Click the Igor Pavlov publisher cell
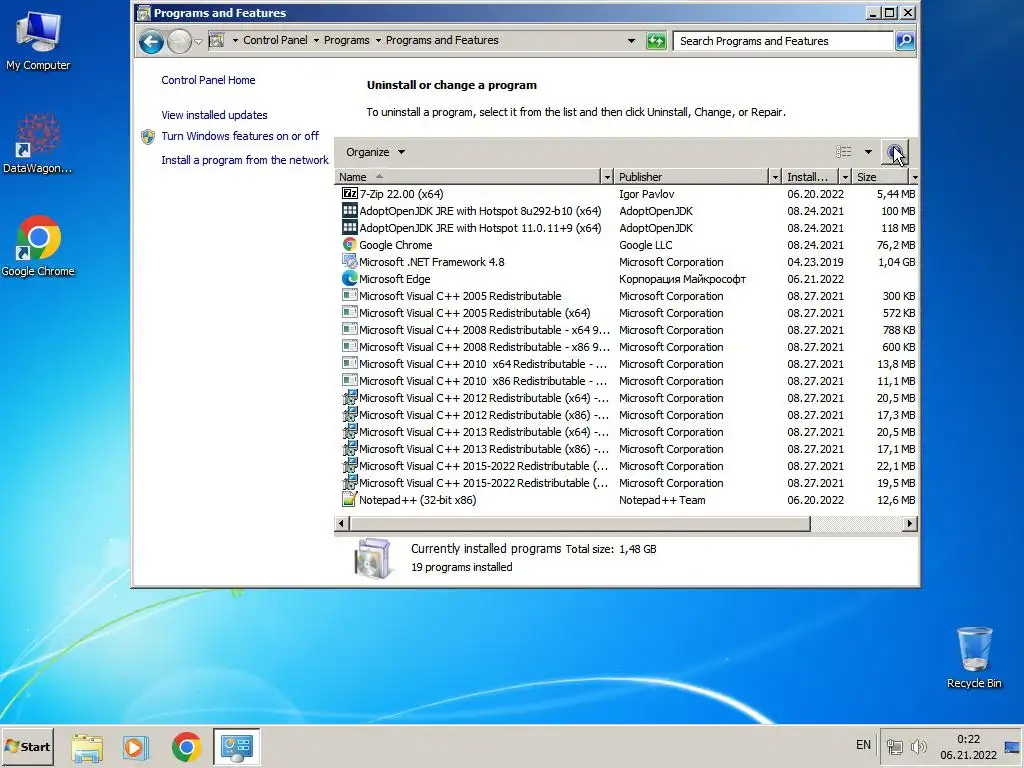 tap(647, 194)
